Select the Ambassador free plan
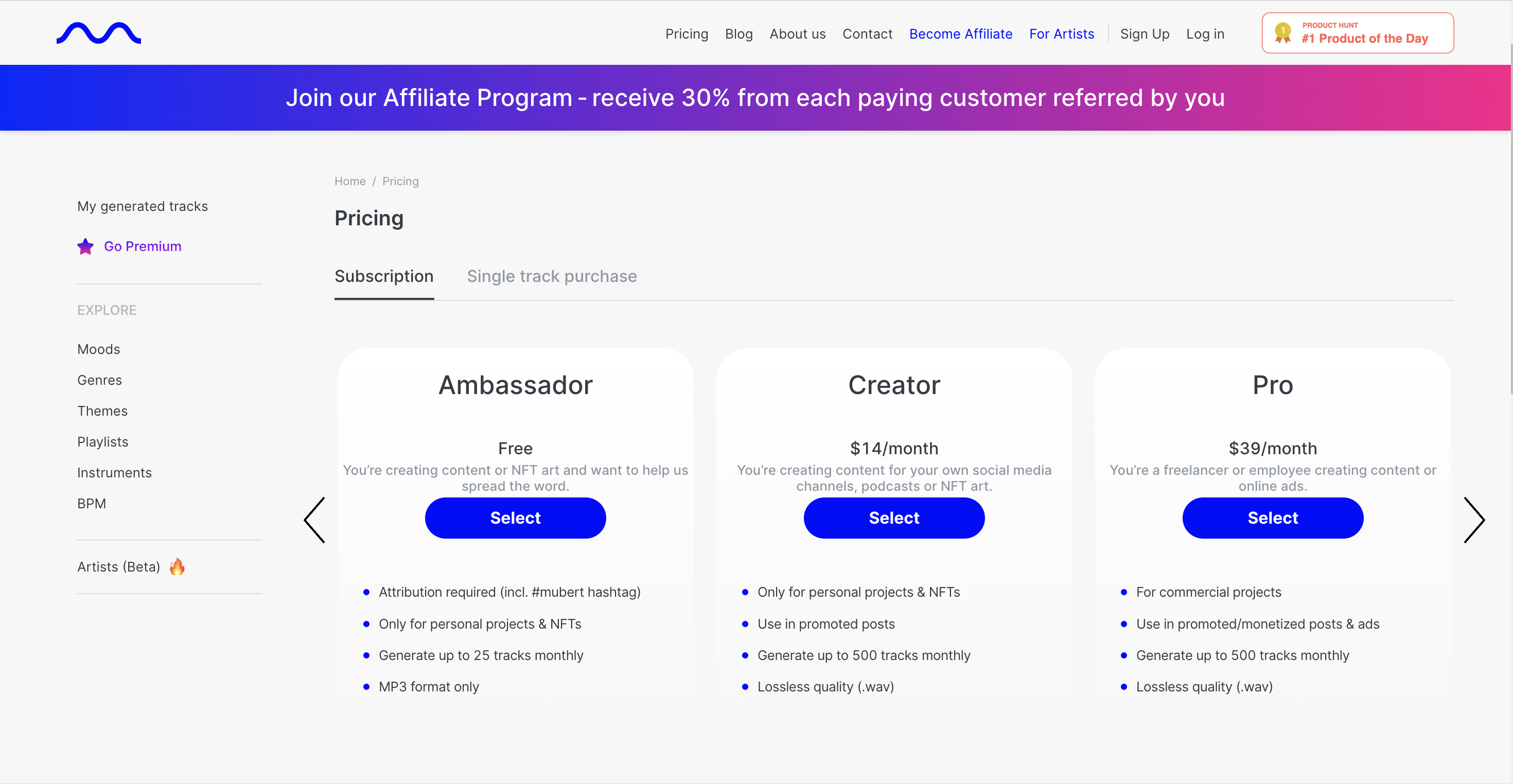 [515, 518]
